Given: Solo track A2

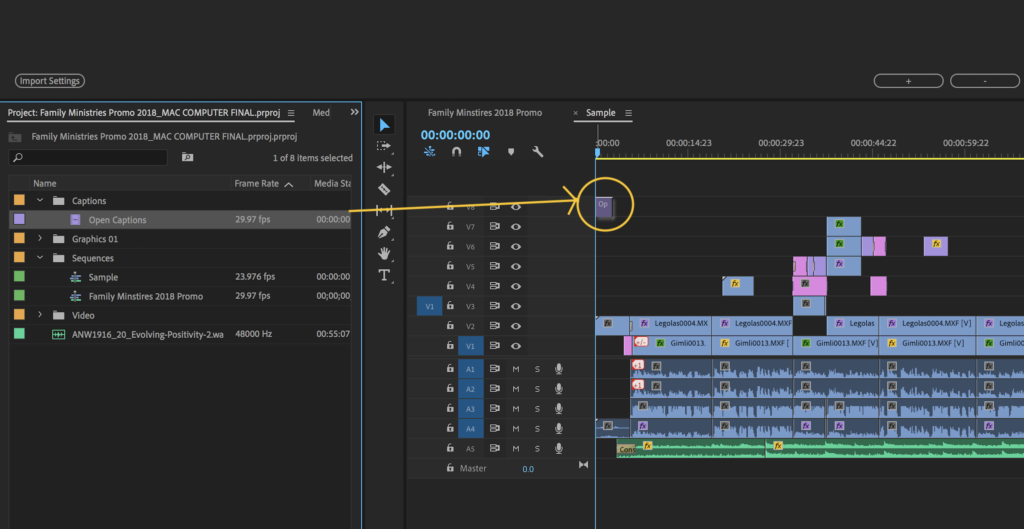Looking at the screenshot, I should tap(537, 389).
